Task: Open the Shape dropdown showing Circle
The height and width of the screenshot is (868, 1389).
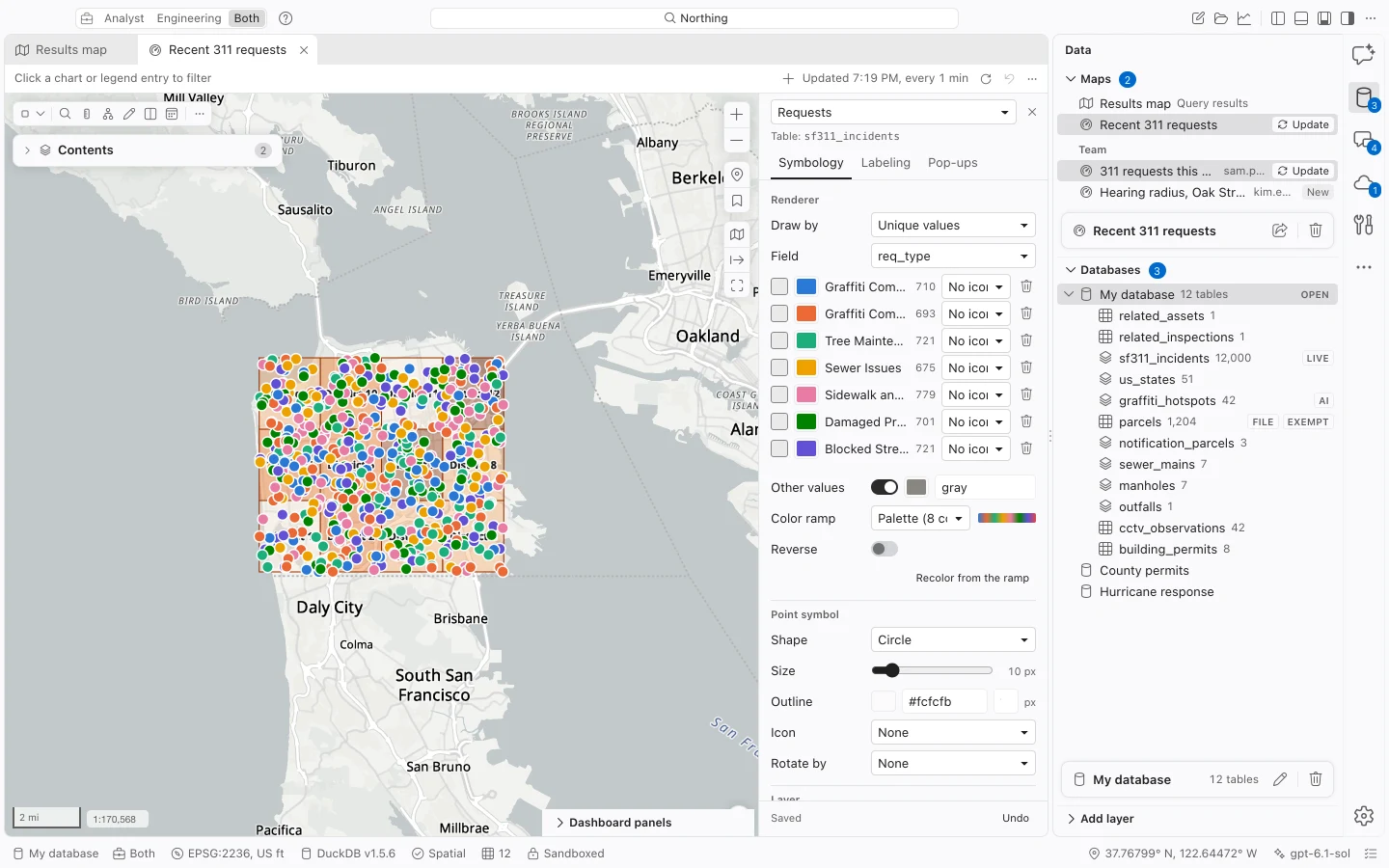Action: 953,640
